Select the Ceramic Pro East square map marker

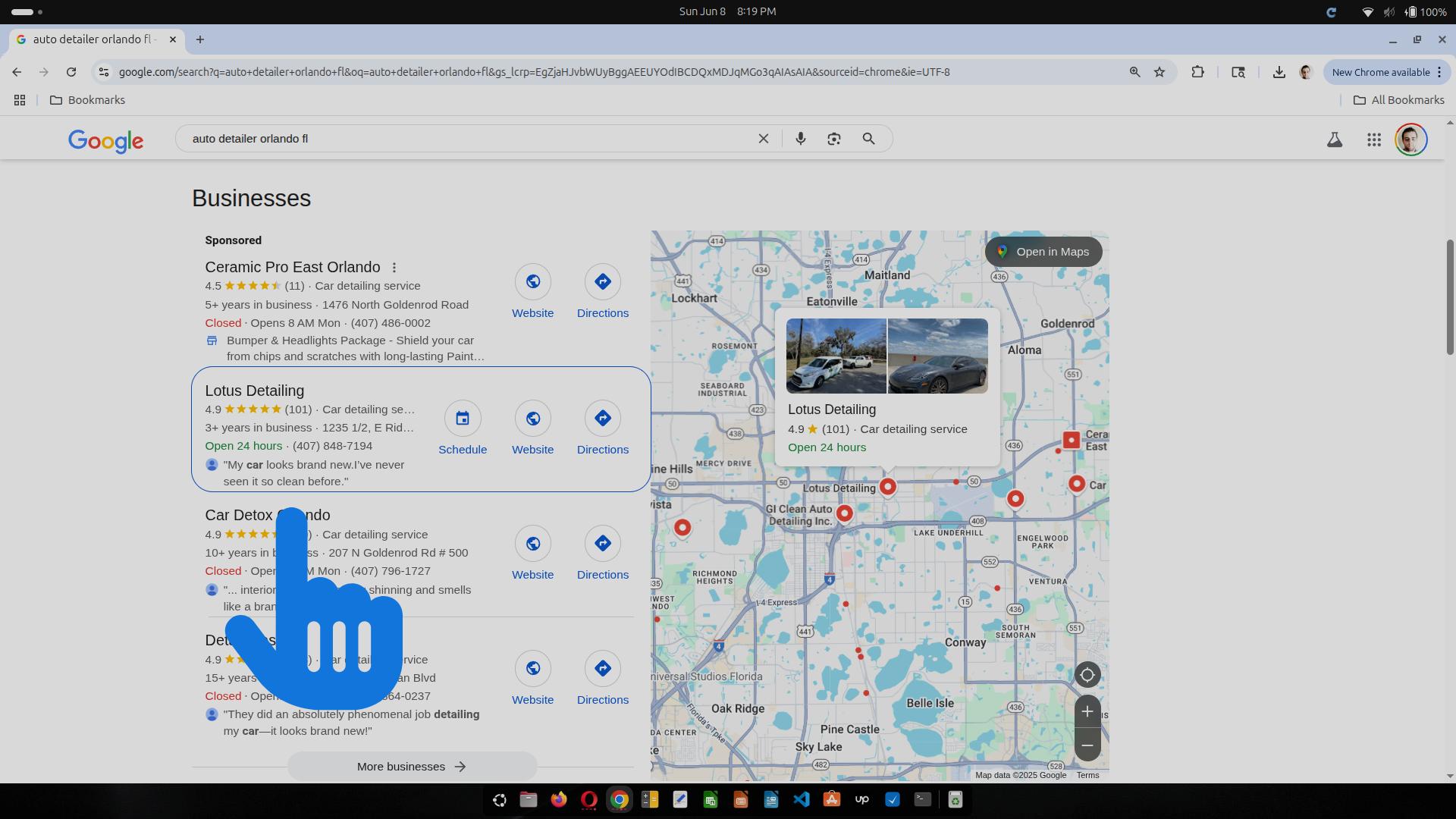point(1071,440)
